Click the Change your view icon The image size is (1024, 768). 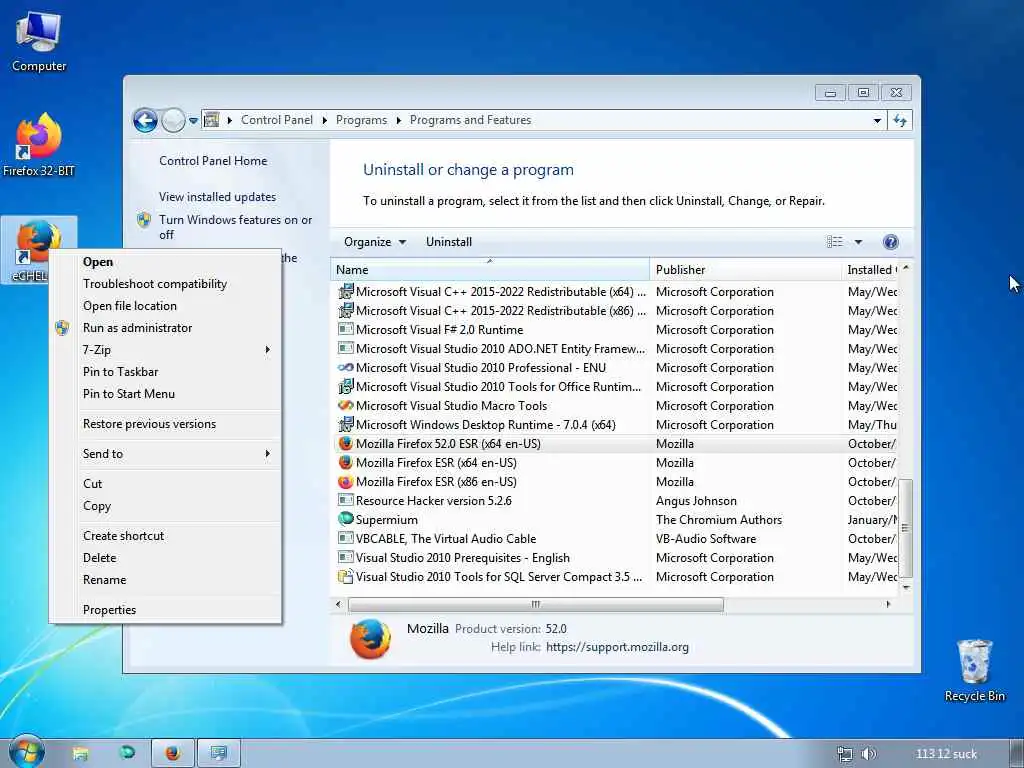point(835,242)
